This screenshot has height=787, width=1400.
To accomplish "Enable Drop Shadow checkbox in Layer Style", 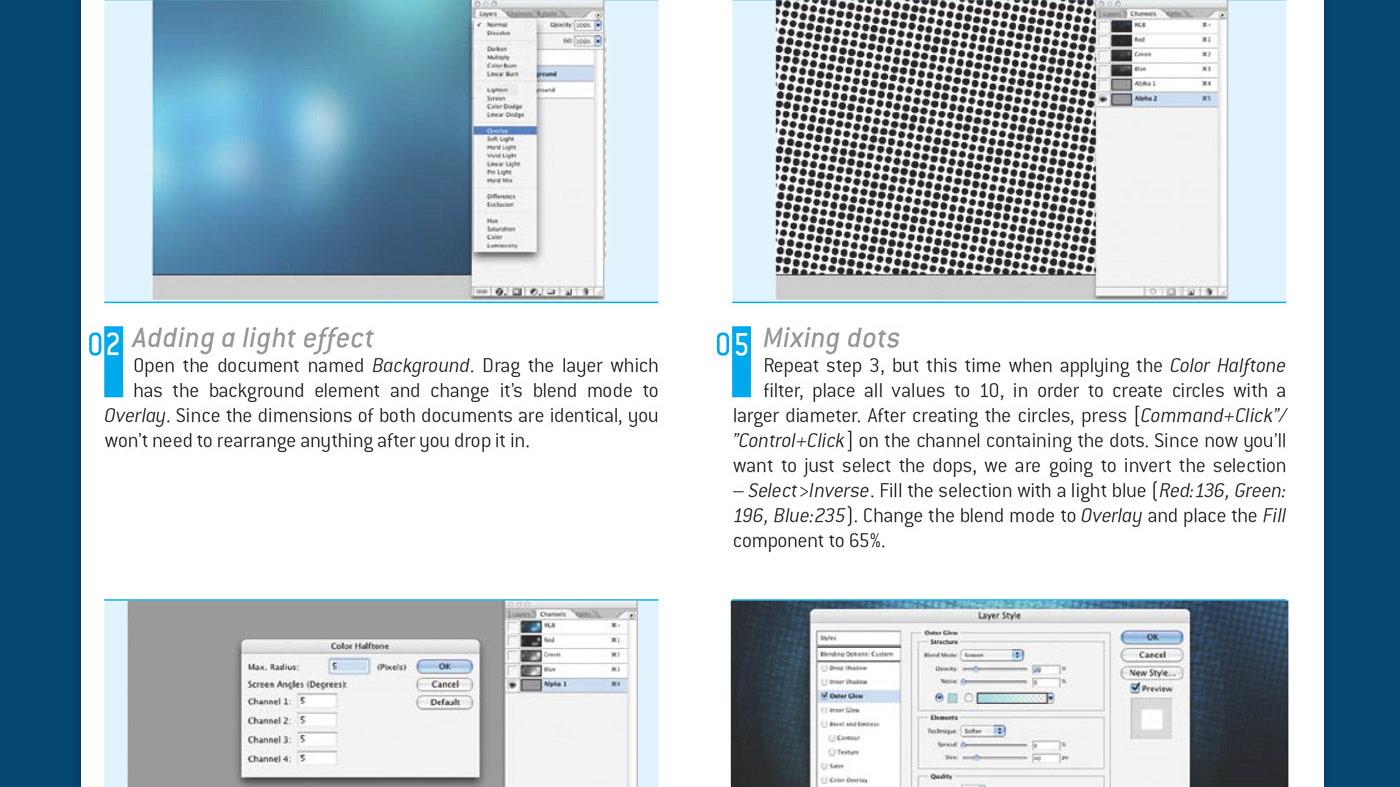I will (824, 668).
